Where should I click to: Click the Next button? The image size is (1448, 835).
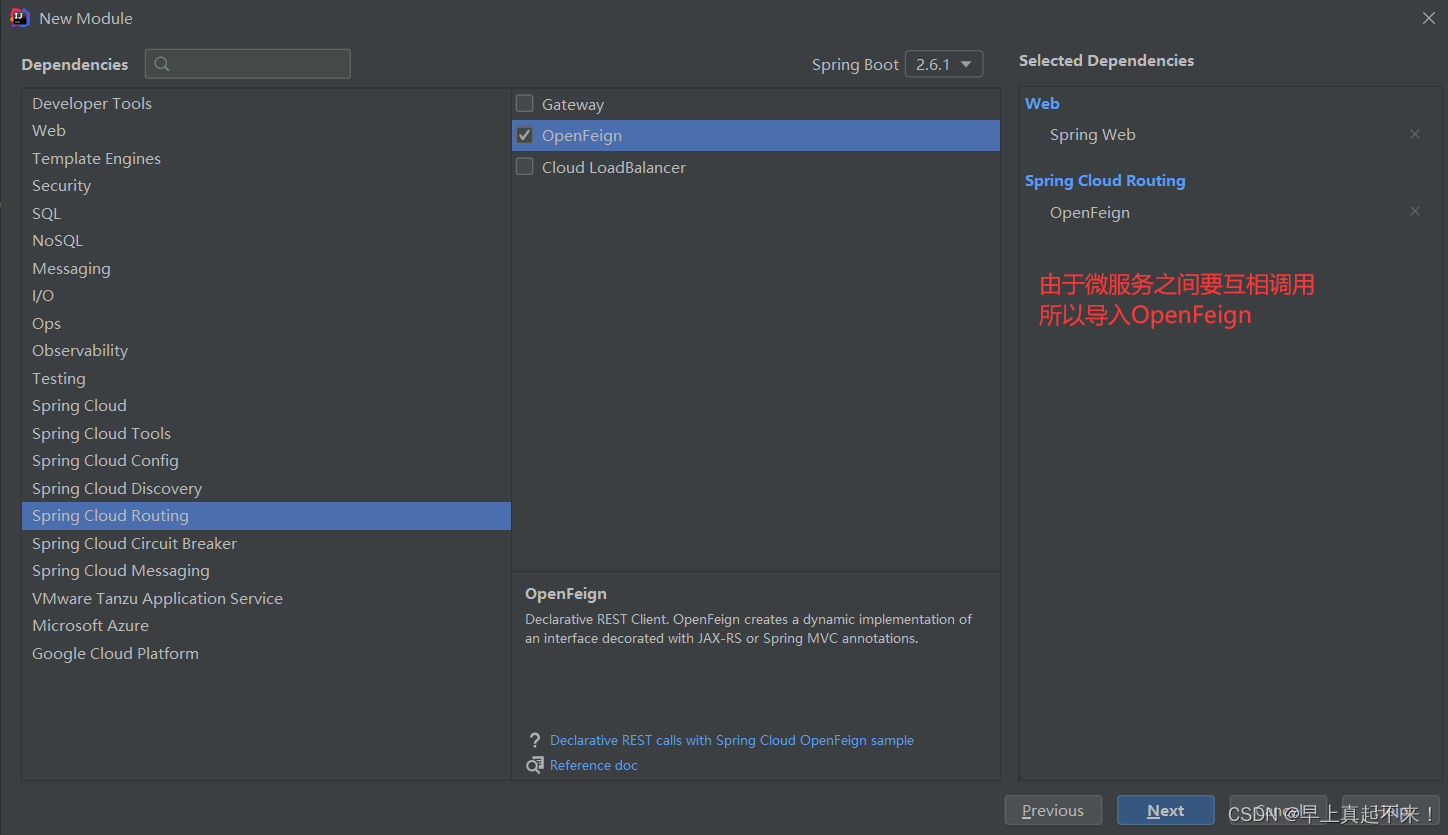pyautogui.click(x=1166, y=811)
